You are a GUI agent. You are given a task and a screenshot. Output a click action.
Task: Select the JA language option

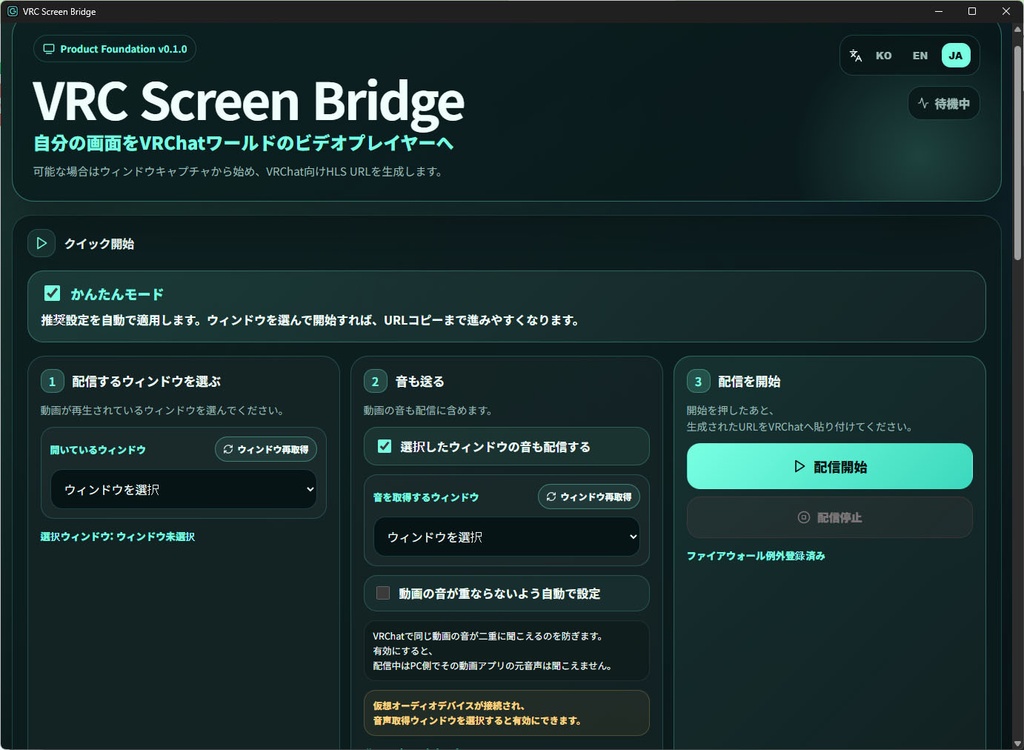click(x=955, y=56)
